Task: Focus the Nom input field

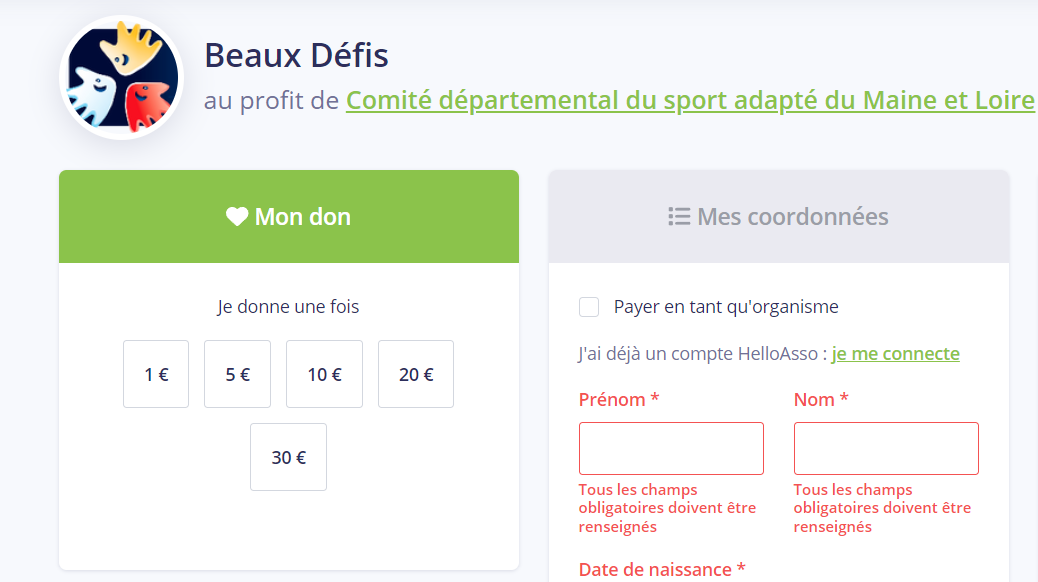Action: [x=886, y=448]
